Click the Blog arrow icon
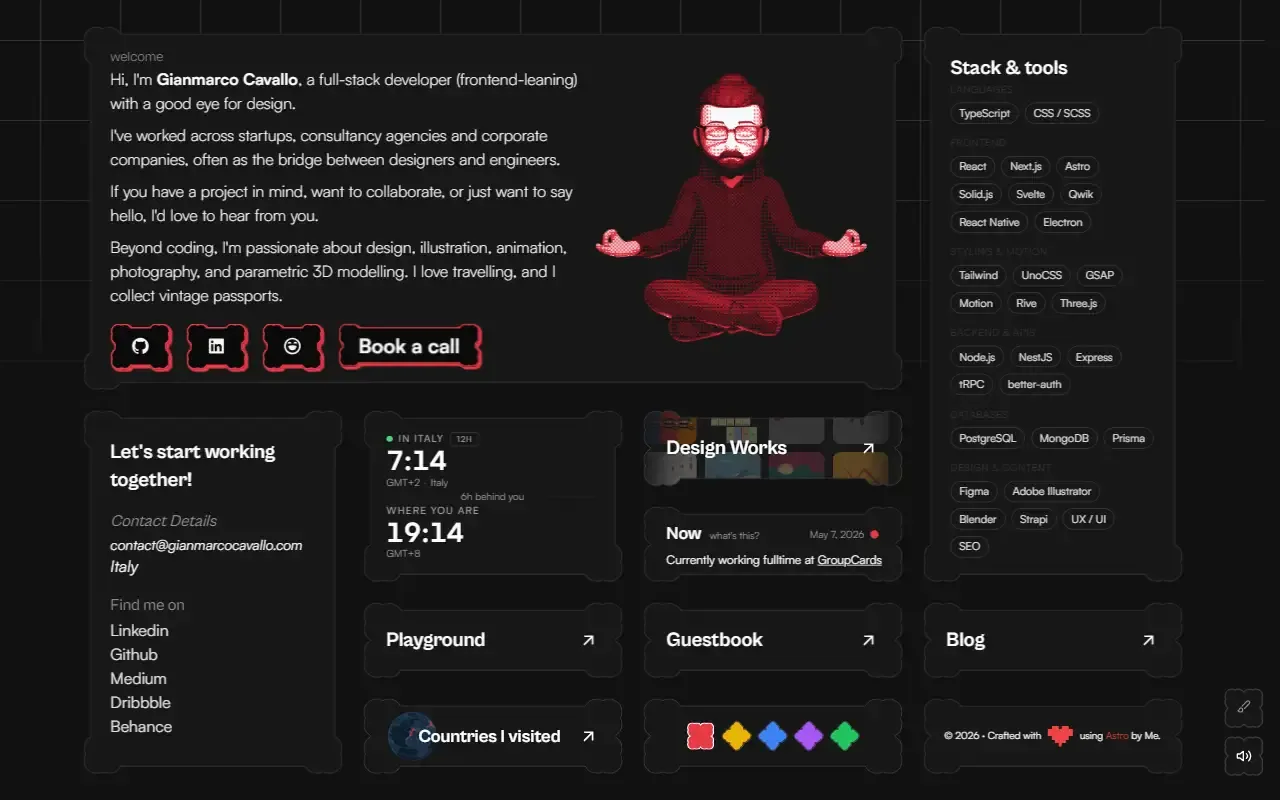1280x800 pixels. pyautogui.click(x=1148, y=640)
